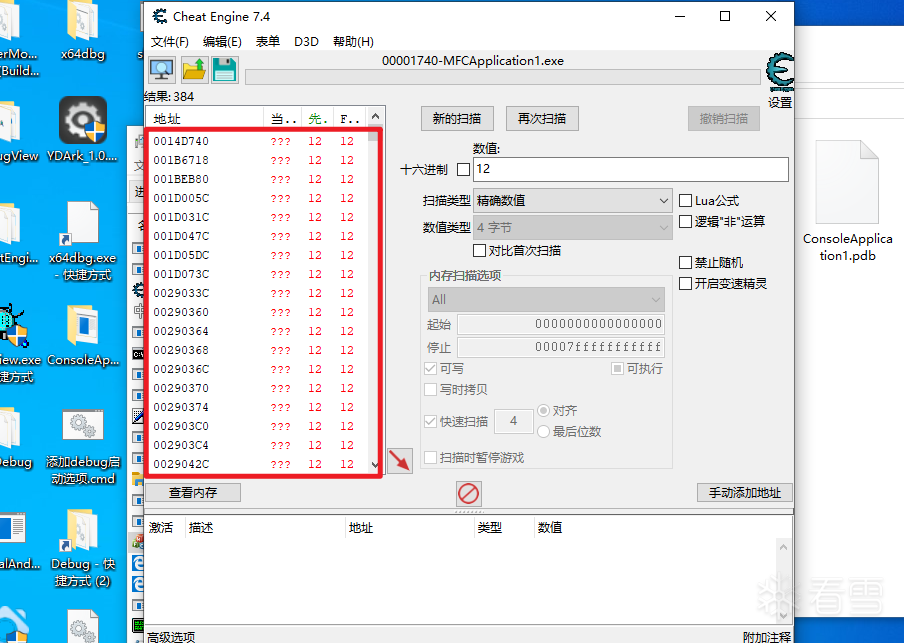Open the 表单 menu
This screenshot has width=904, height=643.
tap(268, 42)
